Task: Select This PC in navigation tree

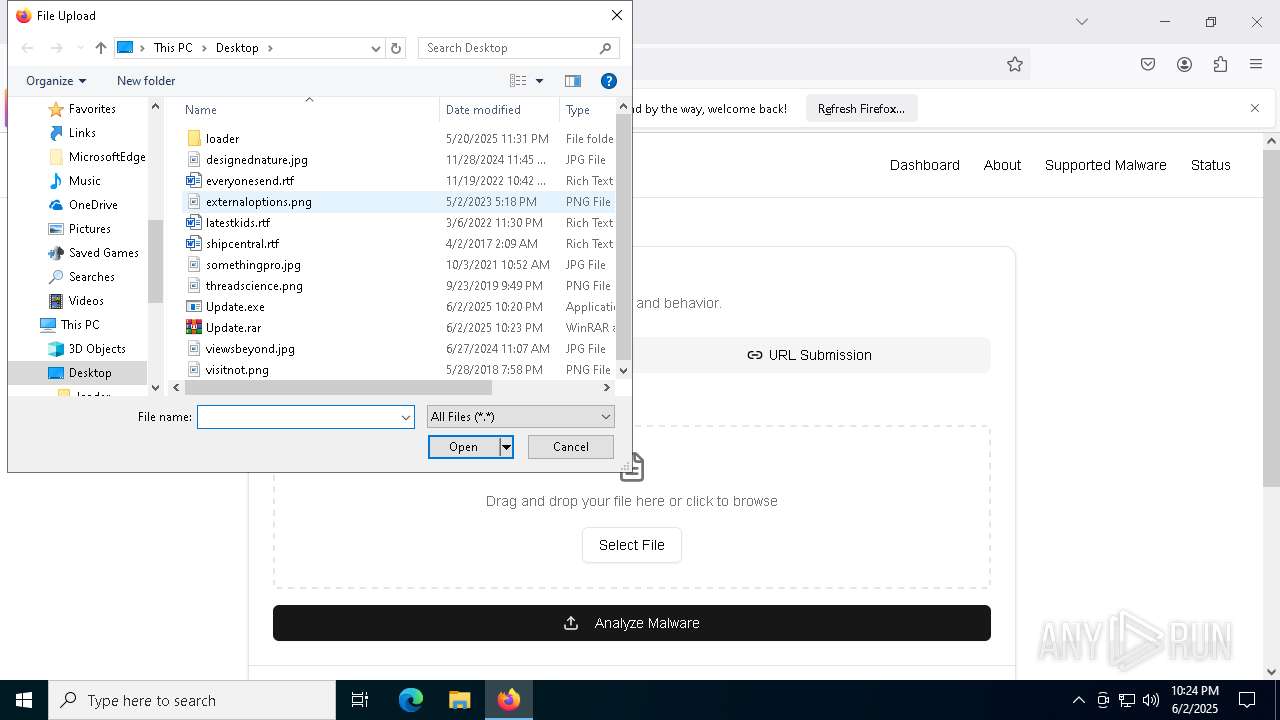Action: (79, 325)
